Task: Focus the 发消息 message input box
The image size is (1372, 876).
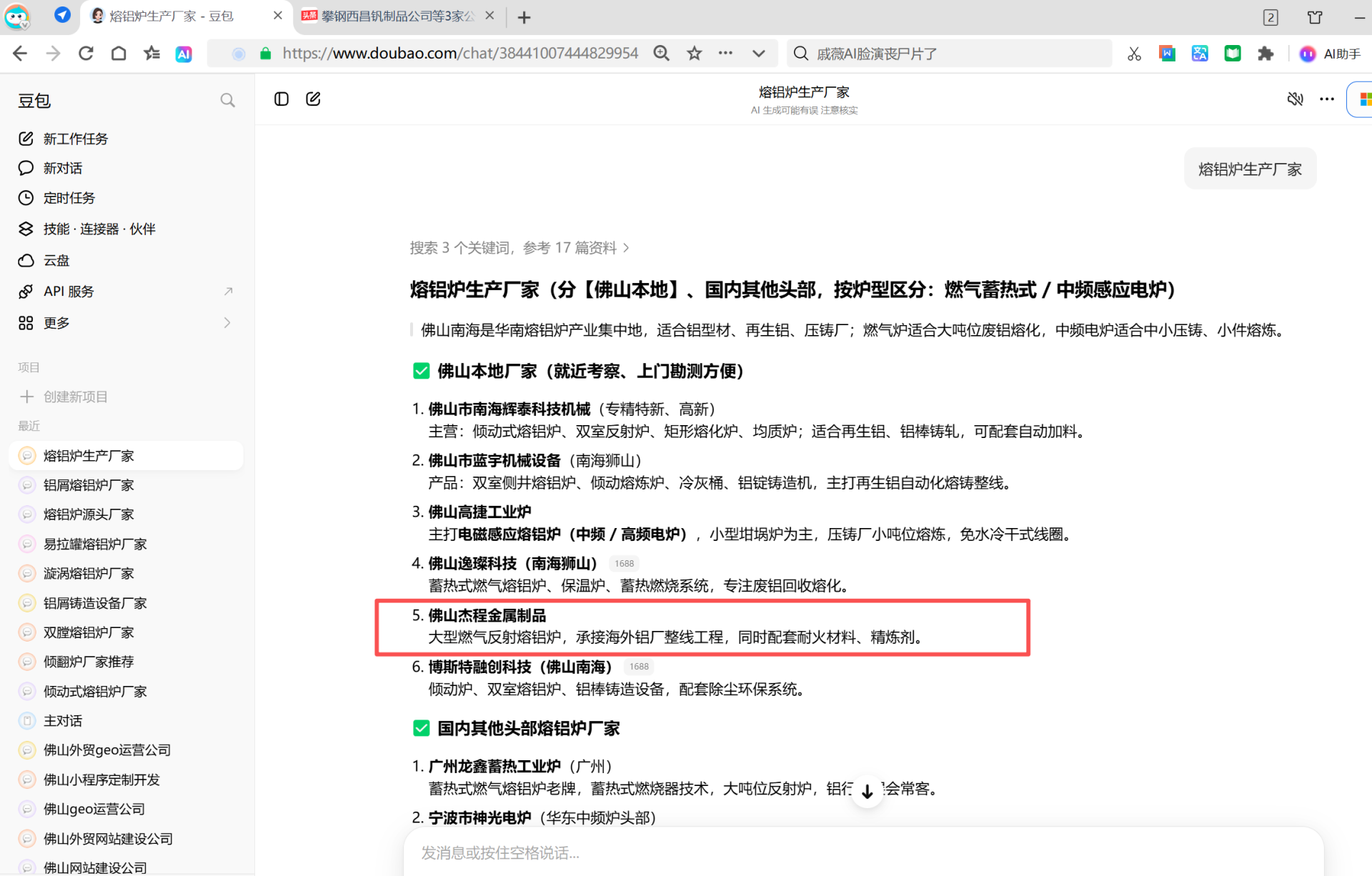Action: coord(863,852)
